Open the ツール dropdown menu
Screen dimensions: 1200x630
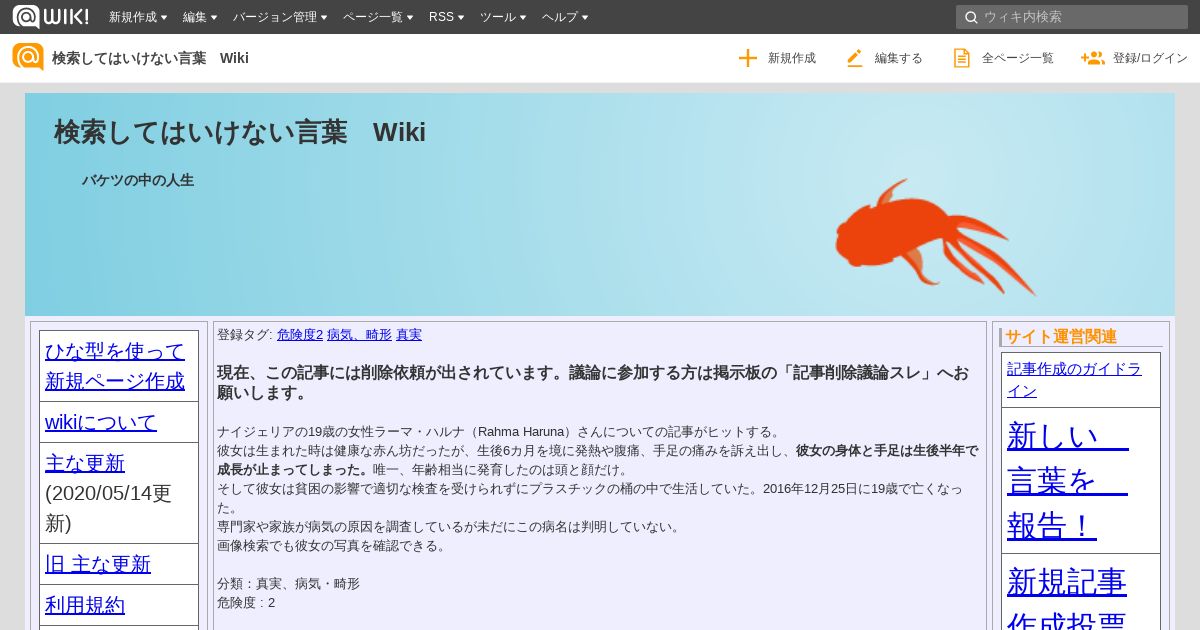coord(503,17)
